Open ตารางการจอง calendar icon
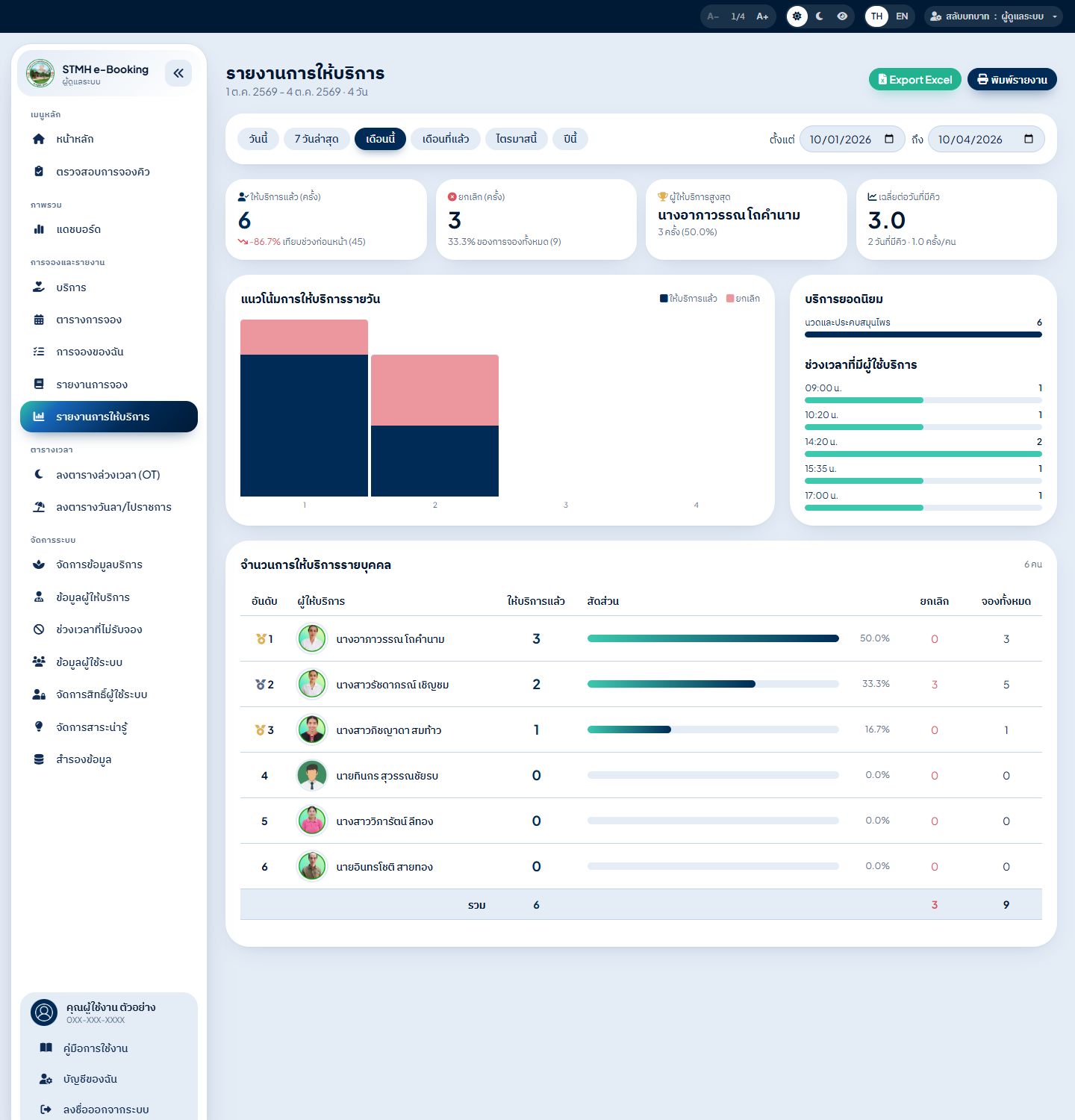Image resolution: width=1075 pixels, height=1120 pixels. tap(39, 320)
